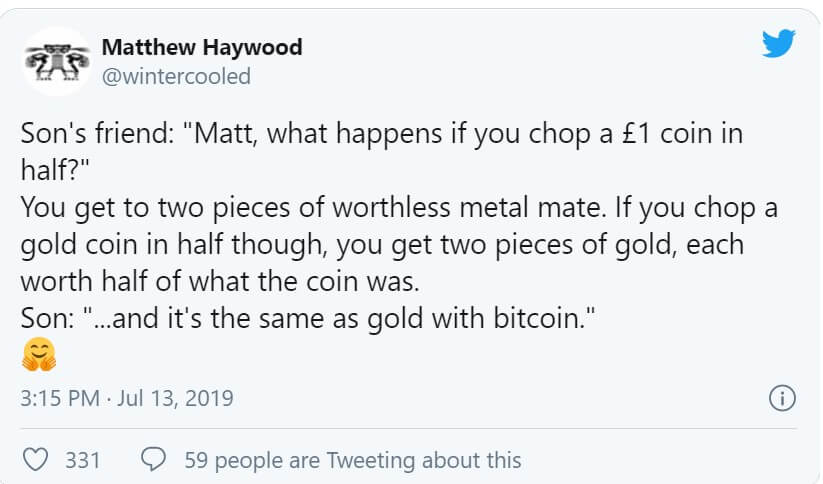Like the tweet with the heart icon

pos(36,460)
